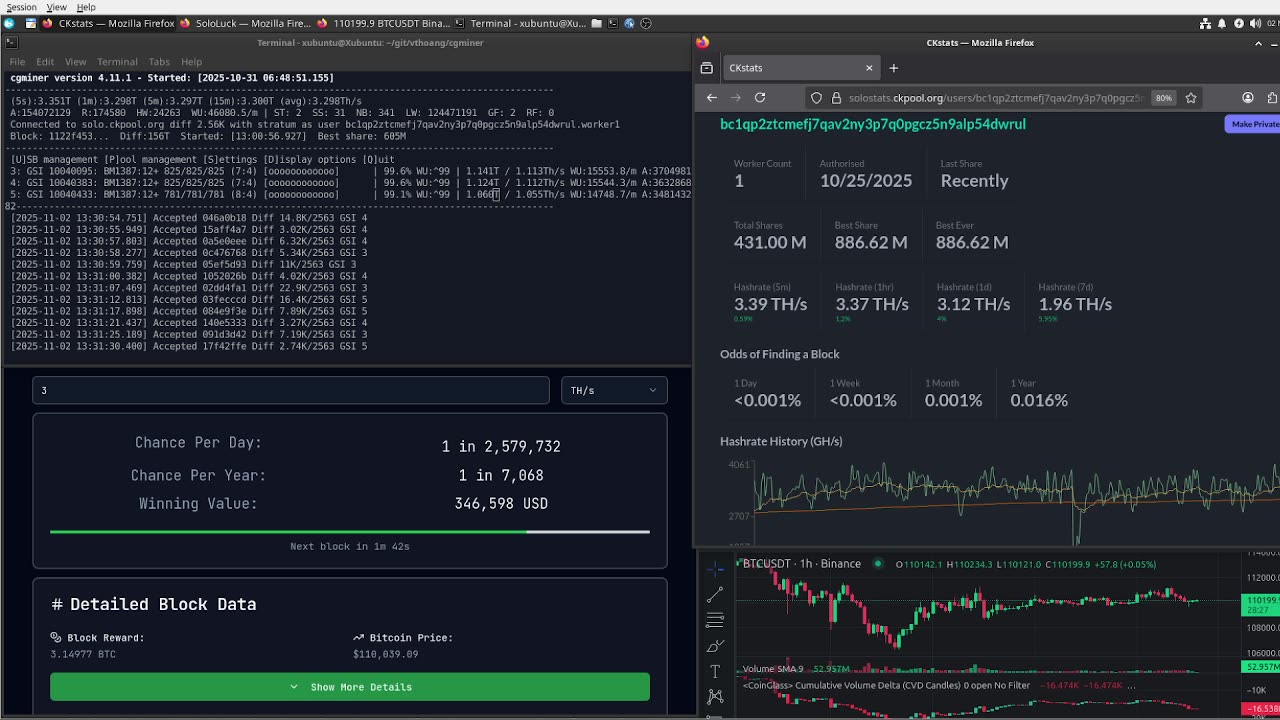The image size is (1280, 720).
Task: Expand Show More Details section
Action: click(x=350, y=687)
